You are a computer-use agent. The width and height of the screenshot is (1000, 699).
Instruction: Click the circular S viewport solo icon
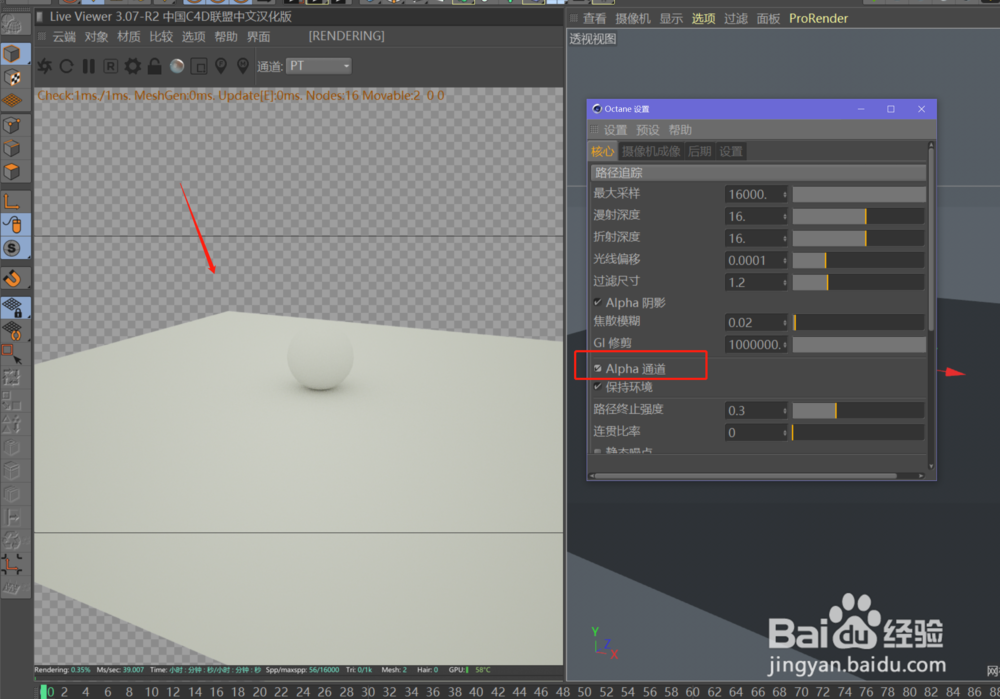click(12, 248)
